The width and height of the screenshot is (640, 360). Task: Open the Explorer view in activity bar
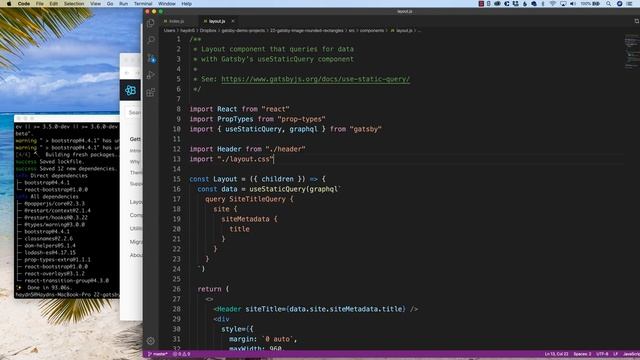pyautogui.click(x=151, y=23)
